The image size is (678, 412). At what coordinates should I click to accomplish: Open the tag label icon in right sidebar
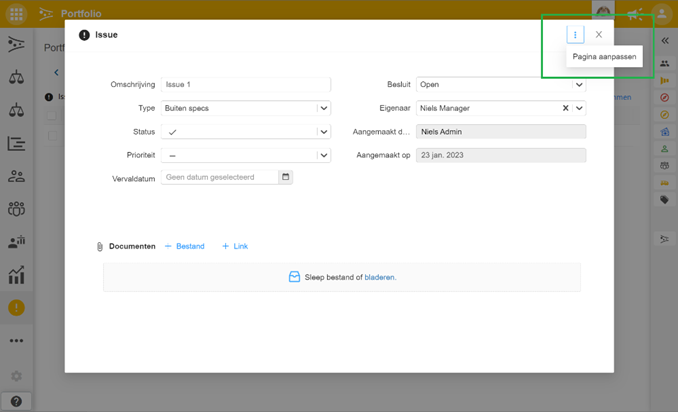pyautogui.click(x=665, y=200)
